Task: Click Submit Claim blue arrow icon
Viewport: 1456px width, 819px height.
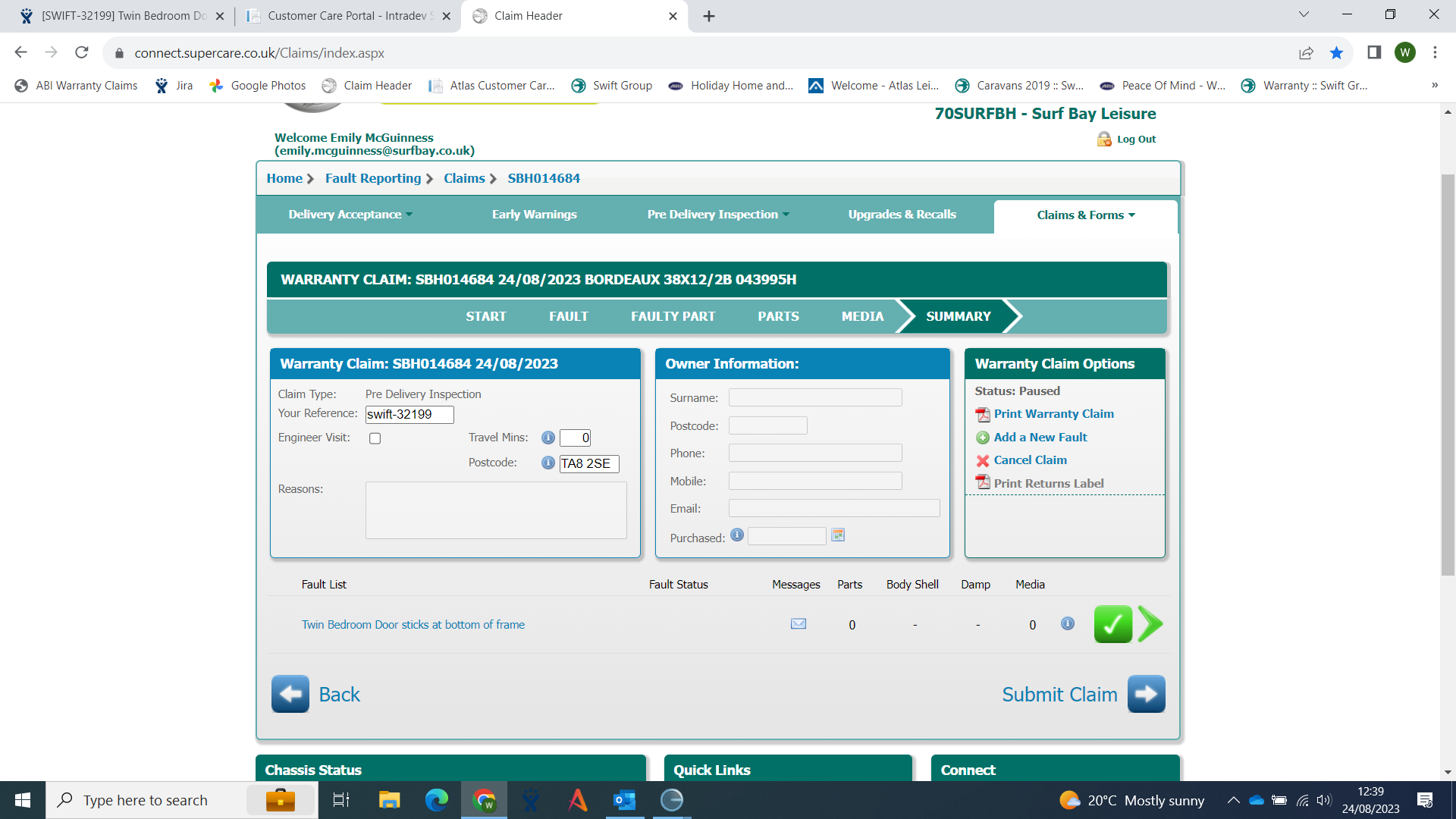Action: pyautogui.click(x=1146, y=694)
